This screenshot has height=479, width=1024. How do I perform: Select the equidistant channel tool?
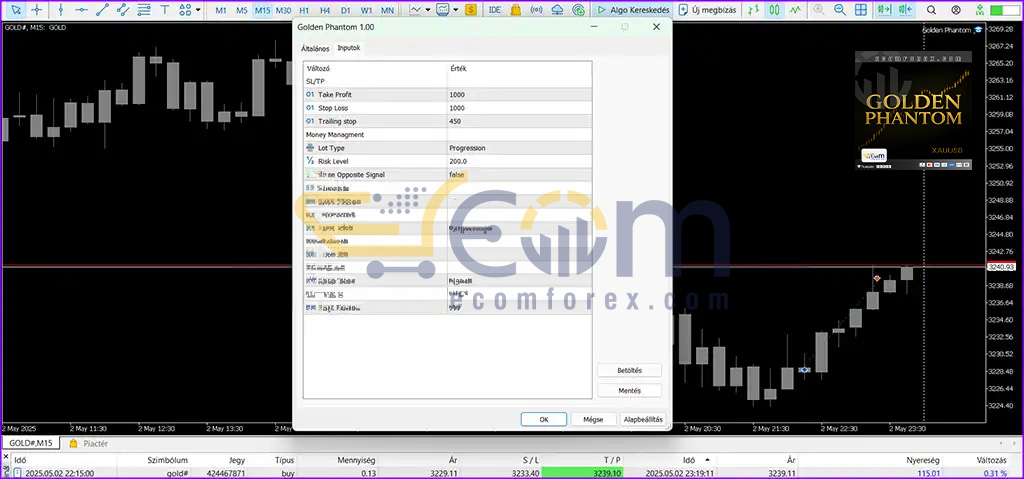coord(123,10)
